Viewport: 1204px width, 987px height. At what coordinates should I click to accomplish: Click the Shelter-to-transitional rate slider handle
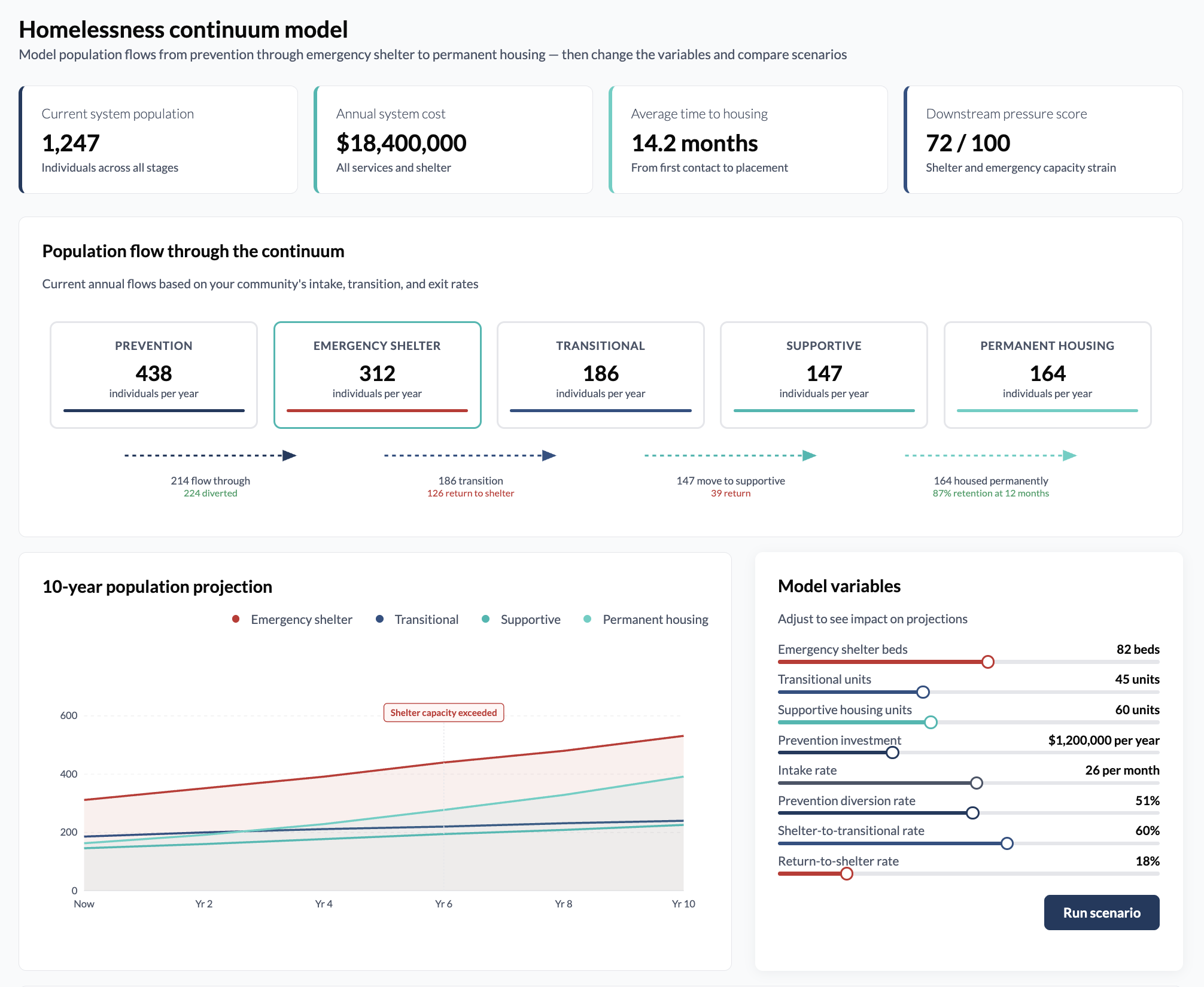pos(1007,843)
